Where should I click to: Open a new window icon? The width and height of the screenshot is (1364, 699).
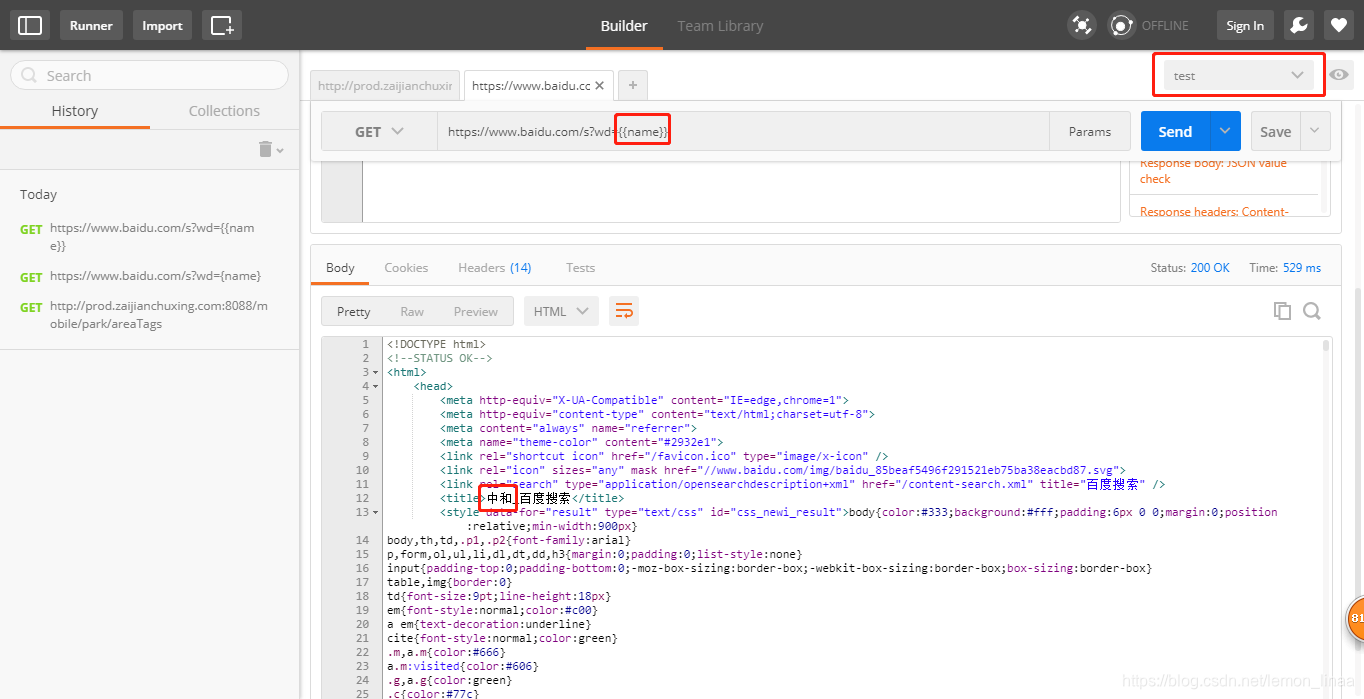222,25
